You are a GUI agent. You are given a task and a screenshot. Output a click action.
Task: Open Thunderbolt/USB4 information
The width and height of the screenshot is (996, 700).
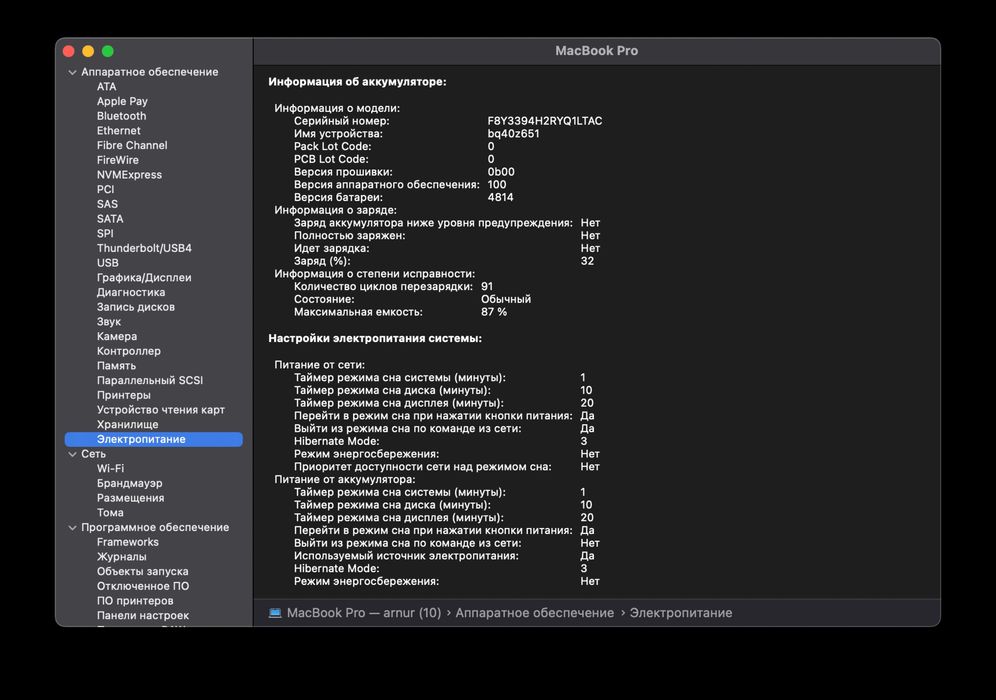[x=144, y=248]
